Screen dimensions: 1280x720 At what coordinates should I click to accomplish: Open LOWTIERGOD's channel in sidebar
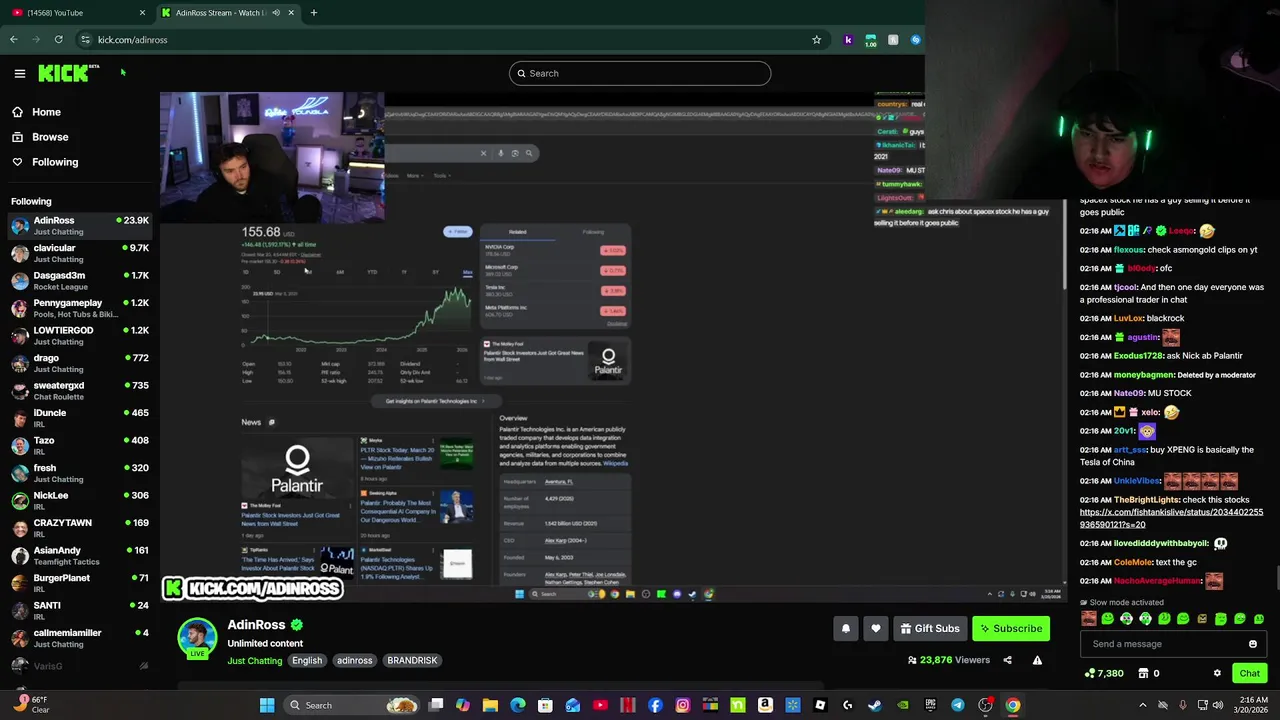[x=80, y=336]
